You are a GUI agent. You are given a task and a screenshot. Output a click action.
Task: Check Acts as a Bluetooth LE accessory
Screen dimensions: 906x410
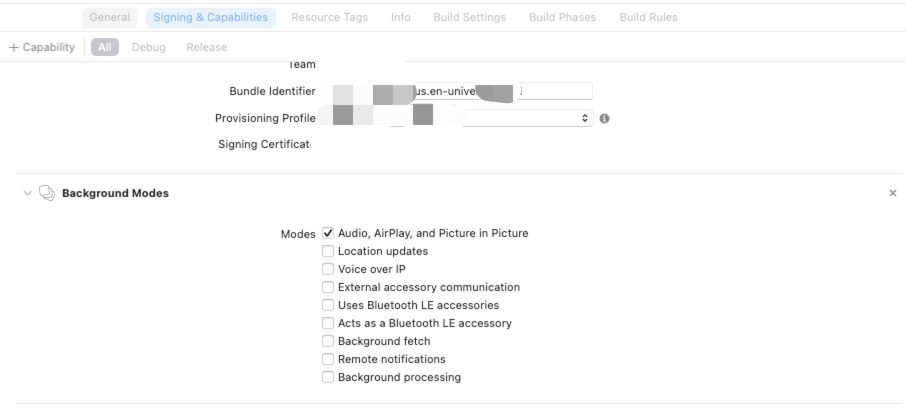(x=328, y=323)
